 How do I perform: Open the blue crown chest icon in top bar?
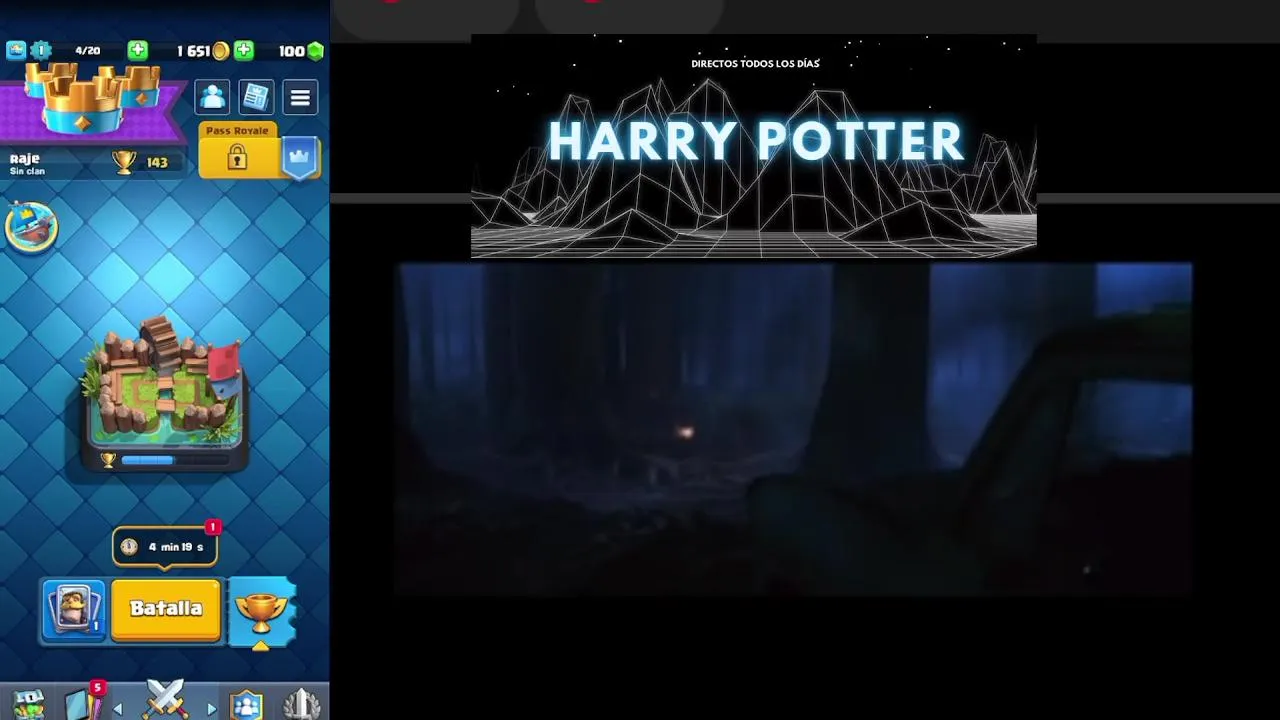15,50
